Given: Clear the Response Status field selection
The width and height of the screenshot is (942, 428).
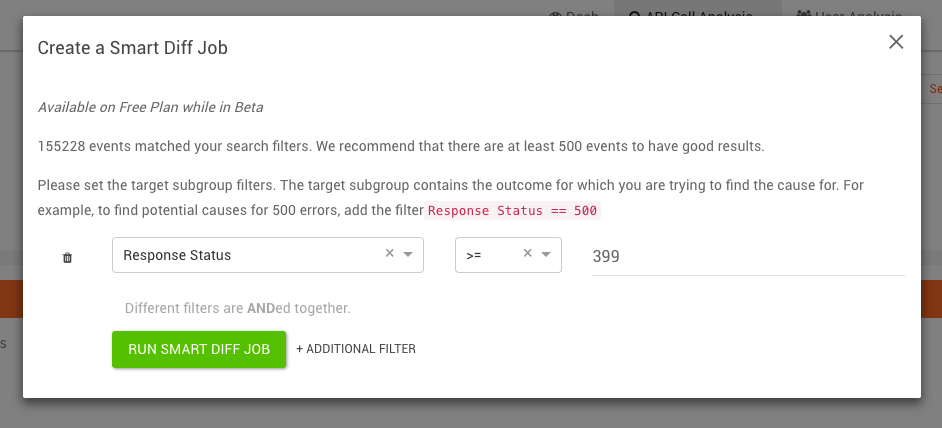Looking at the screenshot, I should pos(389,254).
